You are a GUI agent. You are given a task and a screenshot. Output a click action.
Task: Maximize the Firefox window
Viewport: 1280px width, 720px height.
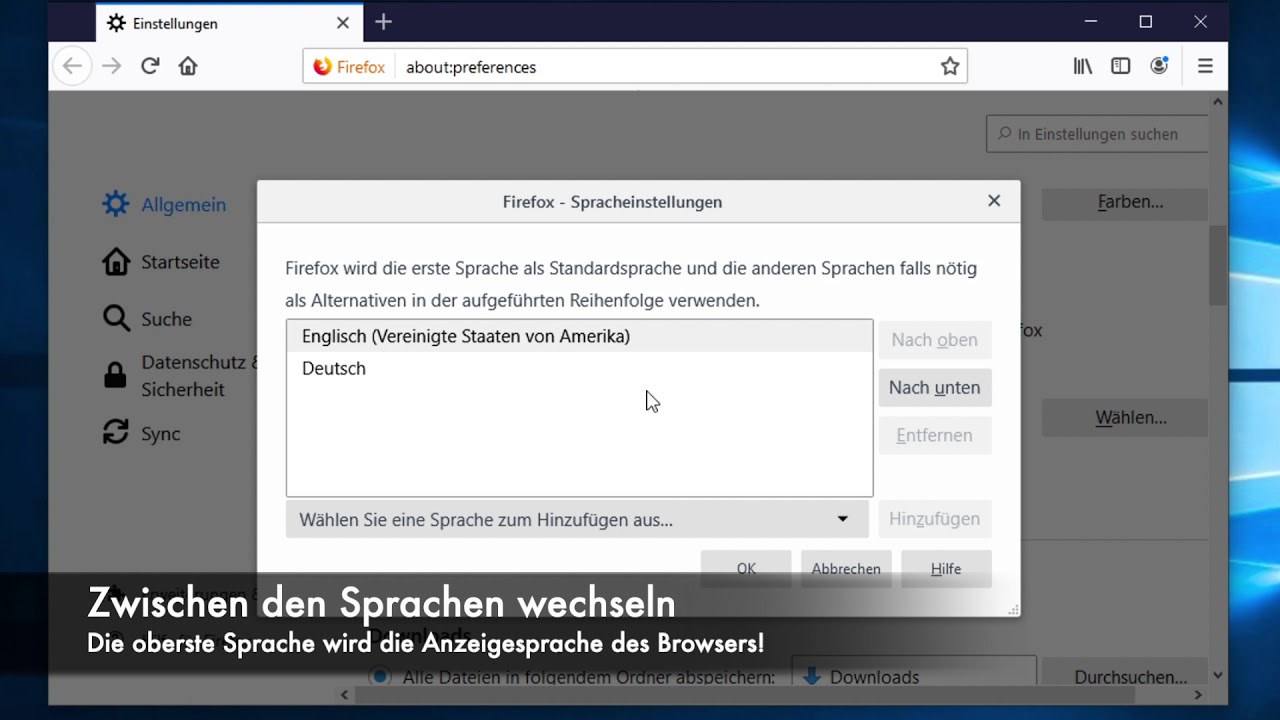point(1146,22)
